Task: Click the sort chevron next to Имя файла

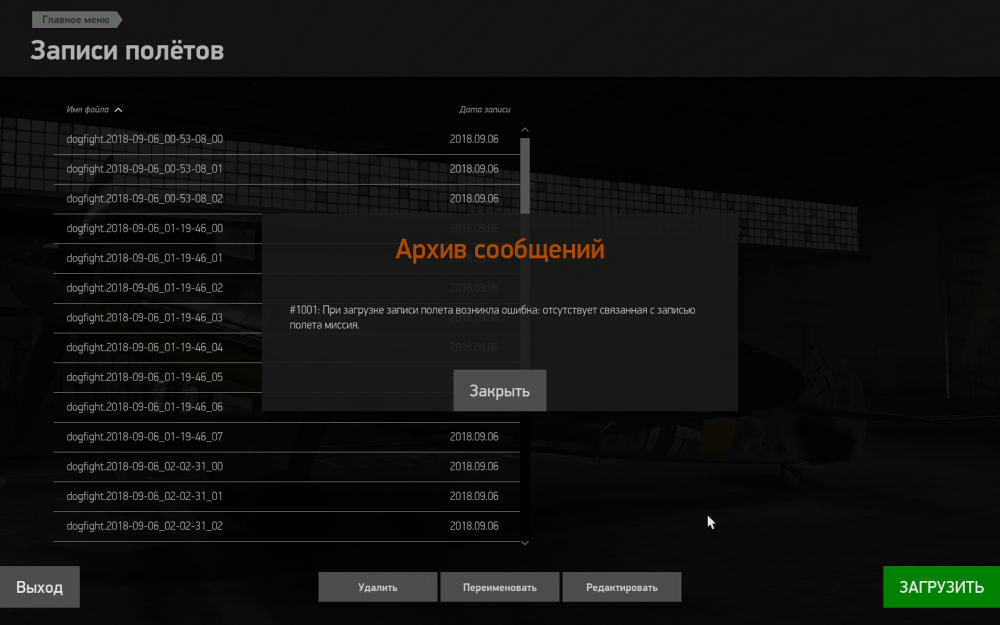Action: (119, 110)
